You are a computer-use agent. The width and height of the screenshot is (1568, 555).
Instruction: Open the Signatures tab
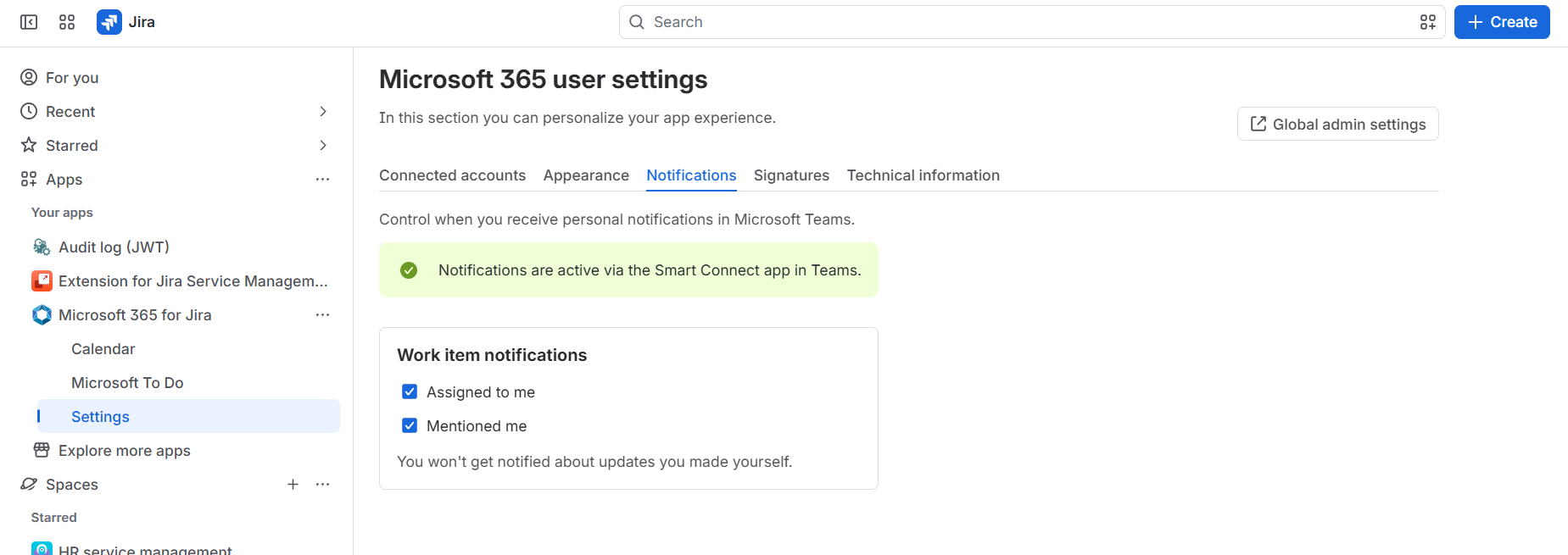[791, 175]
